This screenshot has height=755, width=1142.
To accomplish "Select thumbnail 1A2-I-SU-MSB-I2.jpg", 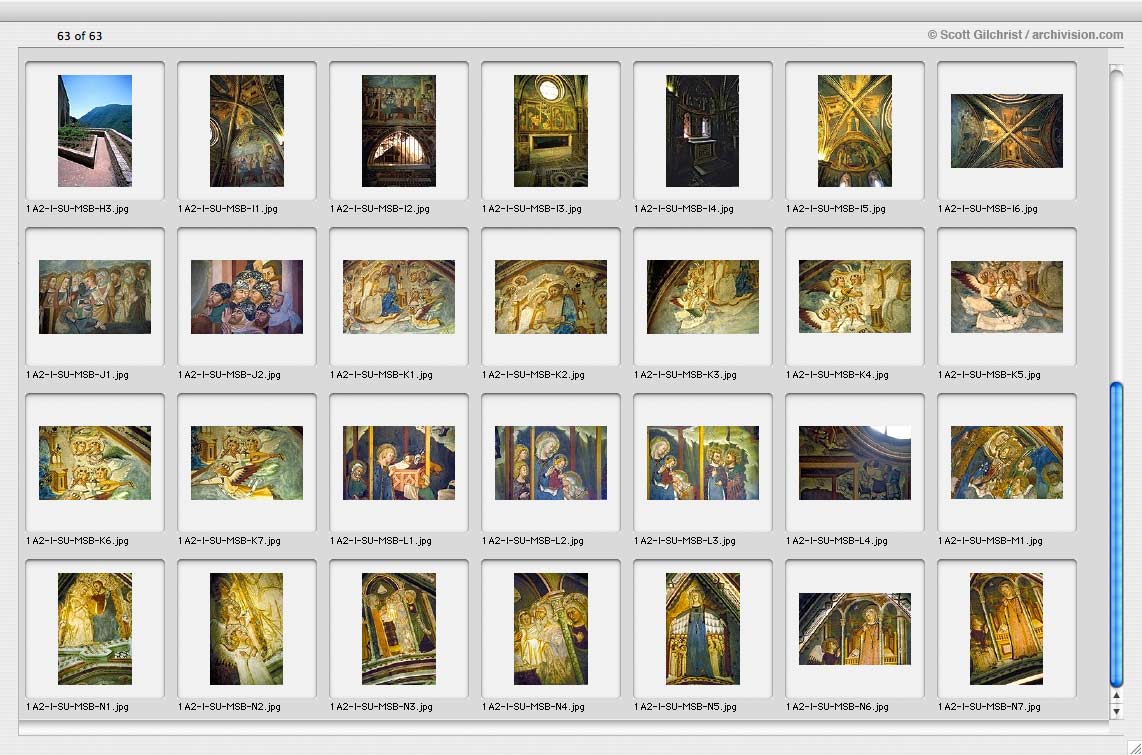I will pyautogui.click(x=398, y=130).
